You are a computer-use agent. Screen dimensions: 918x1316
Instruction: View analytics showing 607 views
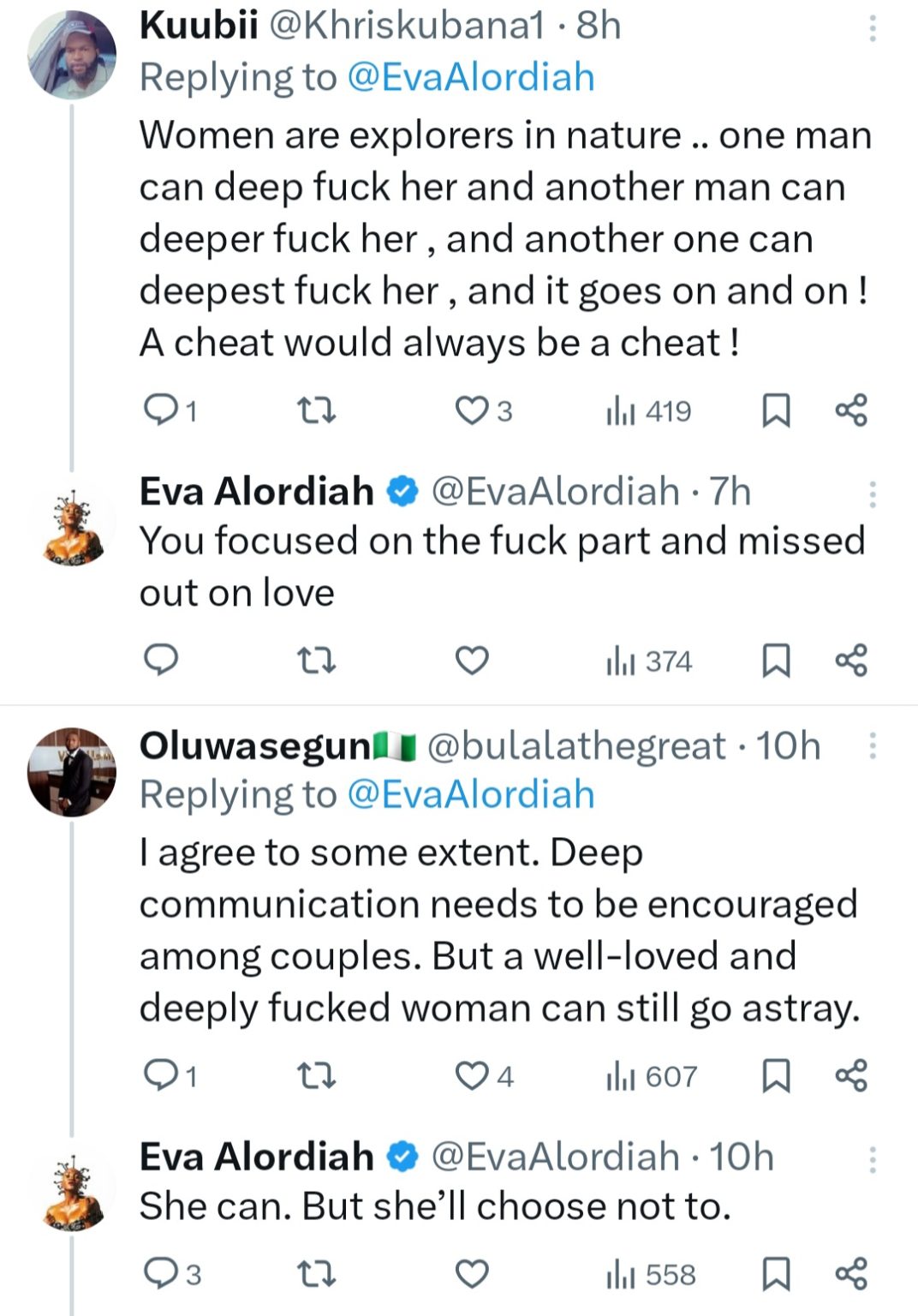pyautogui.click(x=652, y=1075)
